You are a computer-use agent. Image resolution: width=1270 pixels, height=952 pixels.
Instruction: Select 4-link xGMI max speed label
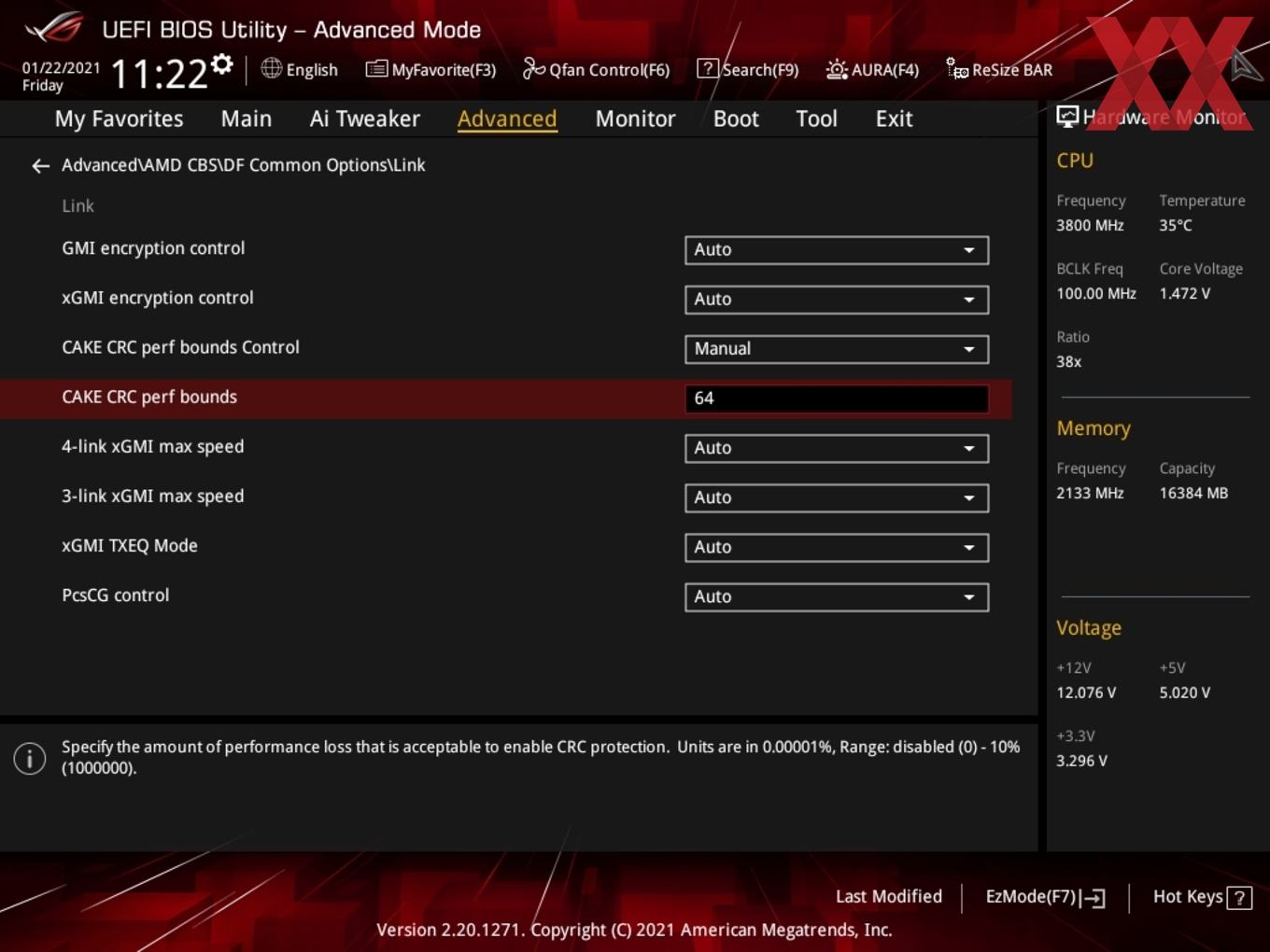click(152, 446)
